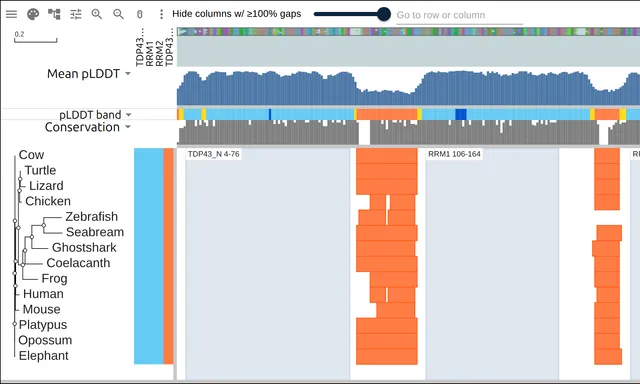
Task: Click the RRM2 rotated column header
Action: tap(160, 53)
